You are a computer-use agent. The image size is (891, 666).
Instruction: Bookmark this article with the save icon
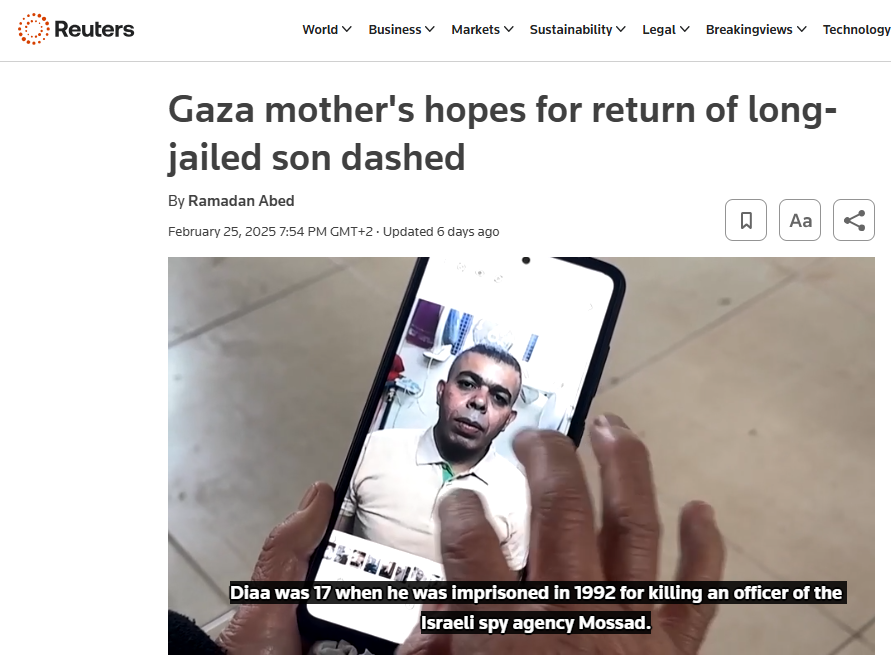point(746,220)
